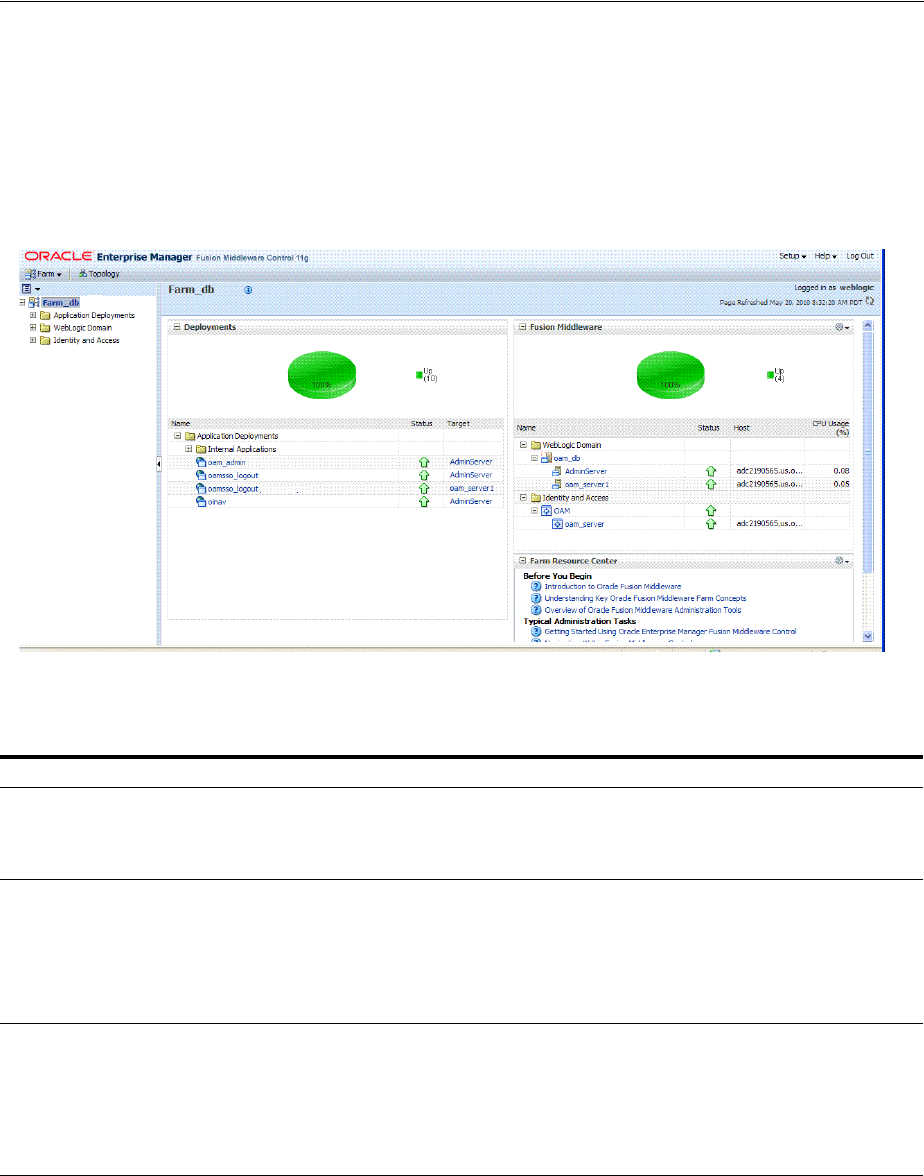Screen dimensions: 924x1176
Task: Open oamsso_logout deployment targeting AdminServer
Action: (233, 476)
